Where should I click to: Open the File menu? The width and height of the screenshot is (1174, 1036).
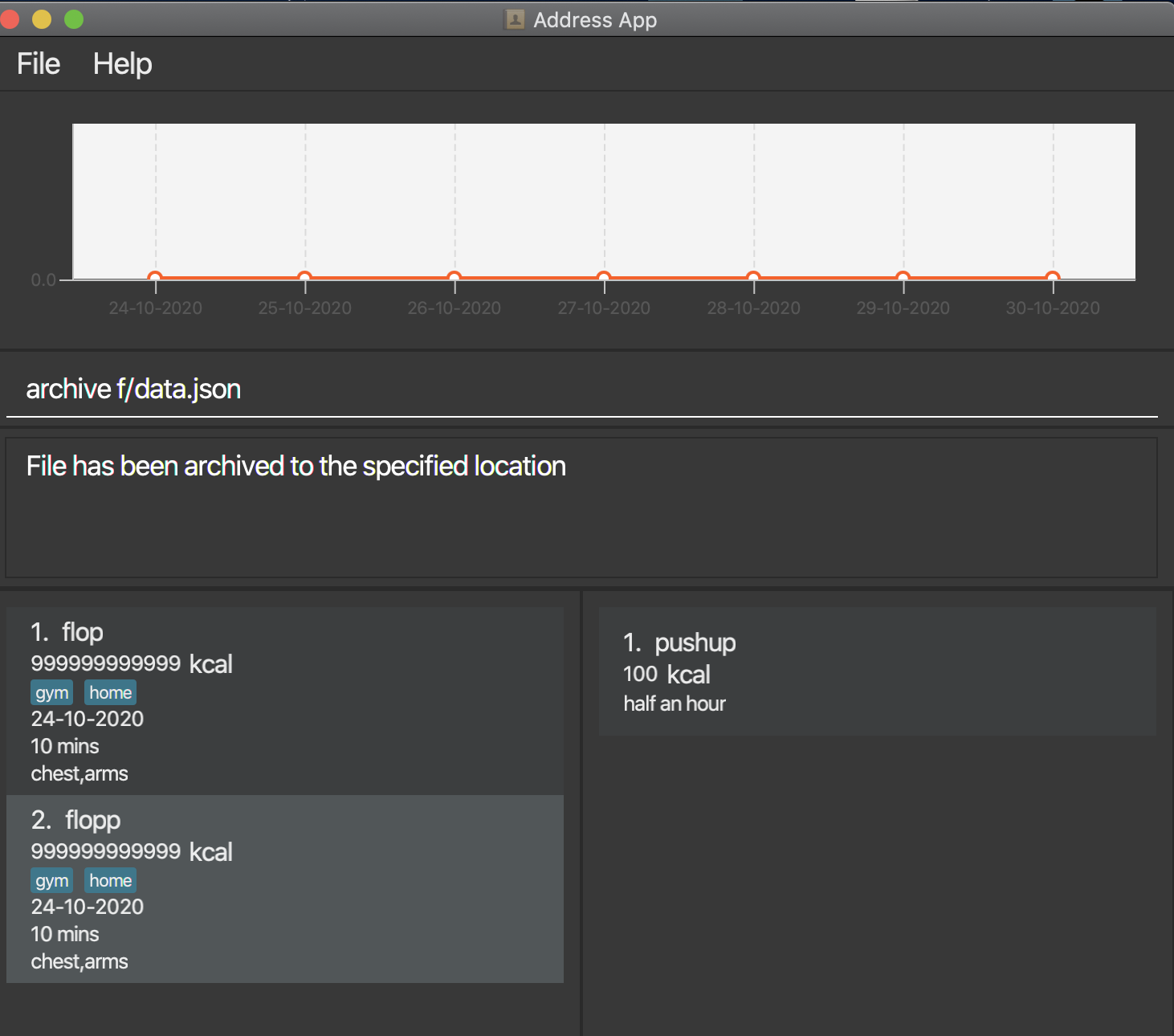click(39, 63)
